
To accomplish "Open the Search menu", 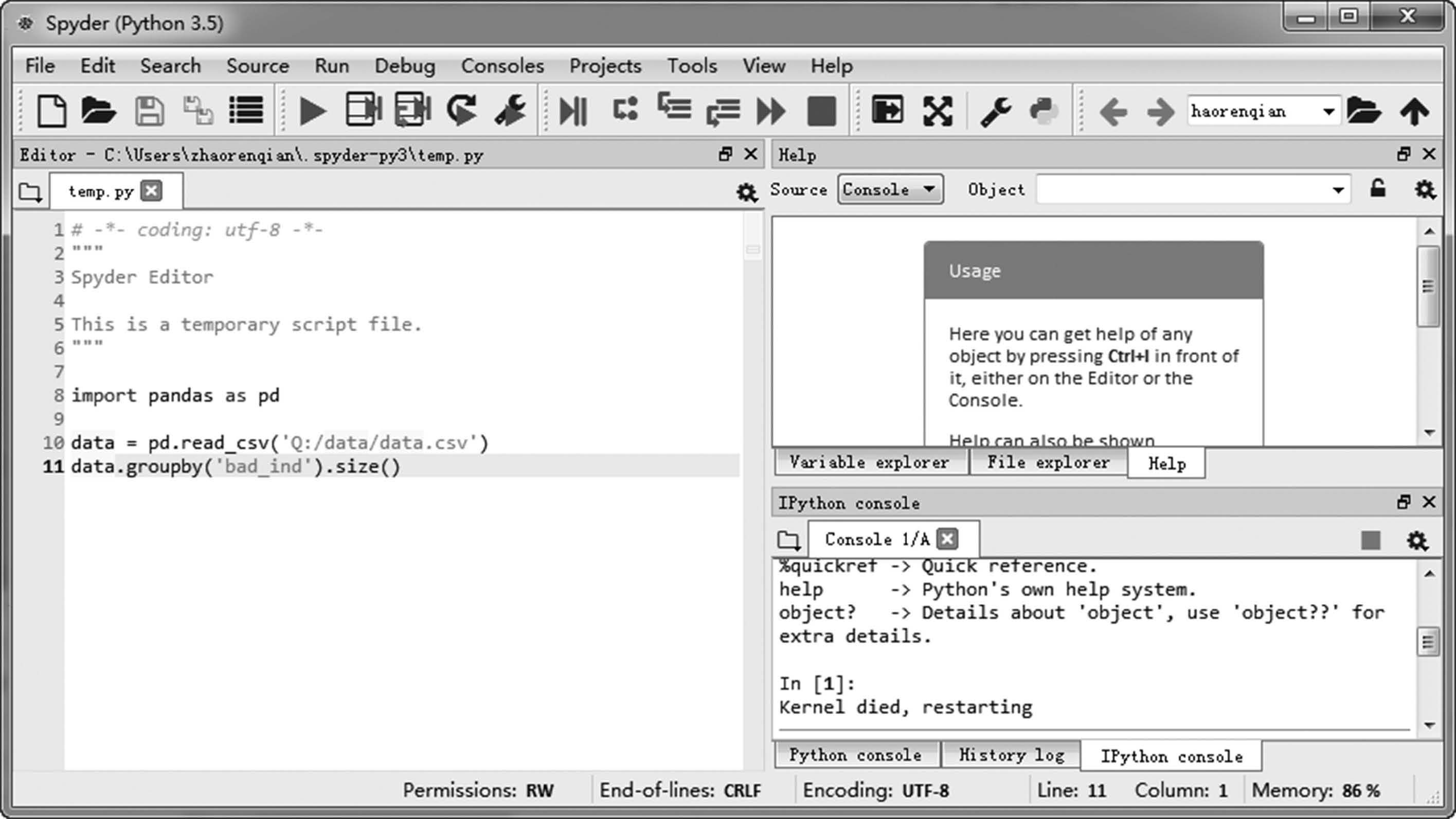I will click(170, 65).
